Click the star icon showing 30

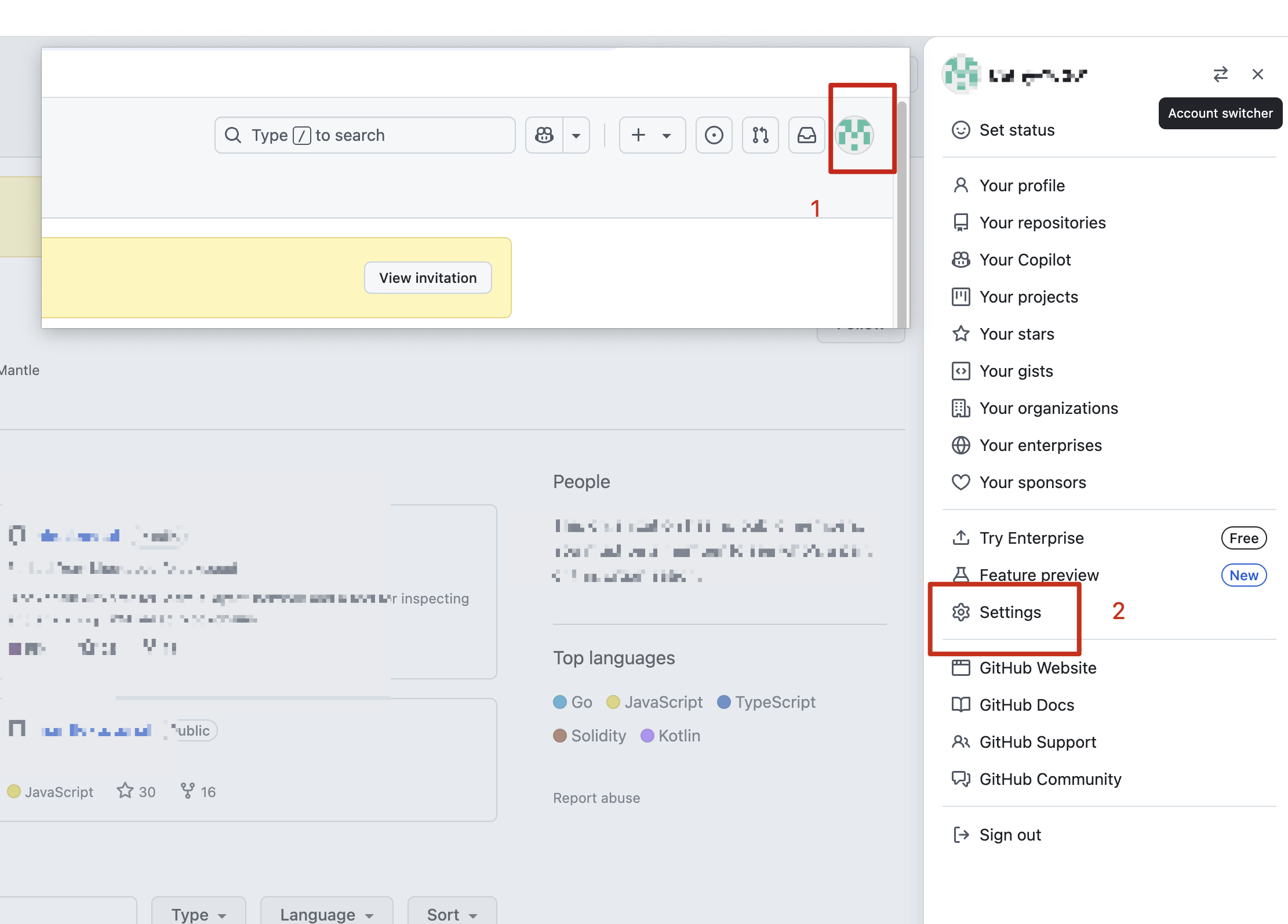click(x=125, y=791)
